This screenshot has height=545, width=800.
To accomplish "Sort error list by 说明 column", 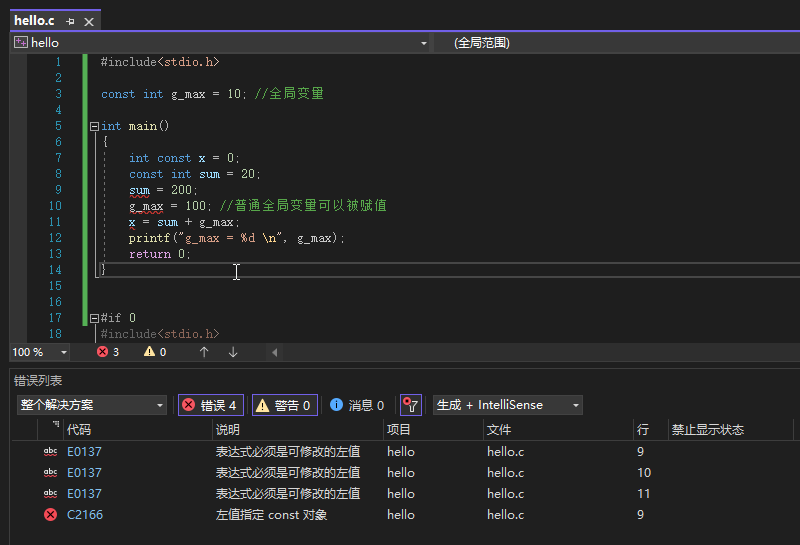I will pos(228,430).
